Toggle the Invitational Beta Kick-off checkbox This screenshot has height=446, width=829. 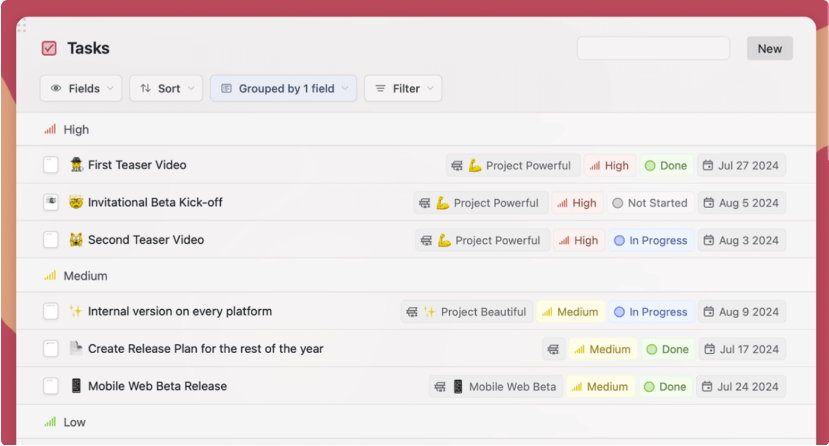point(51,203)
